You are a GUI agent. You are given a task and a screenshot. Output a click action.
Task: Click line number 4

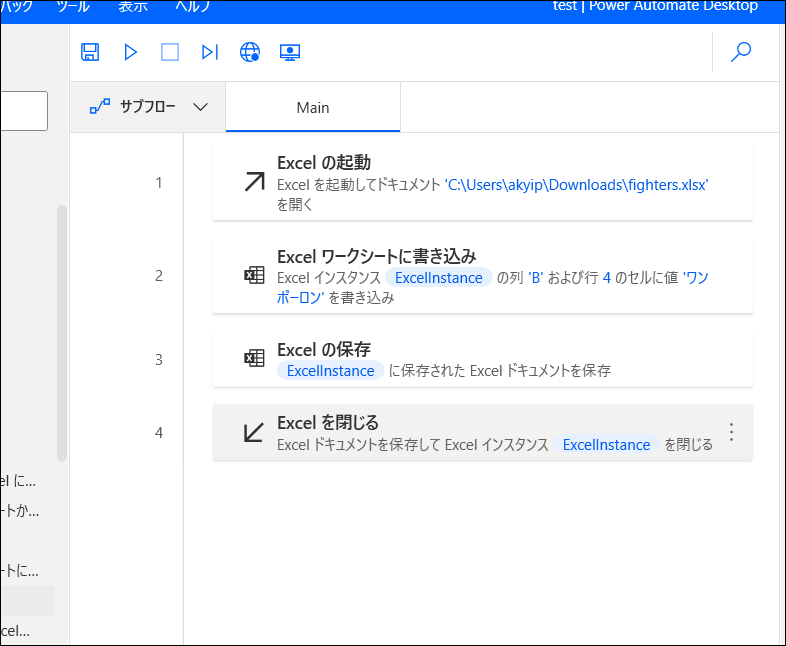[159, 433]
